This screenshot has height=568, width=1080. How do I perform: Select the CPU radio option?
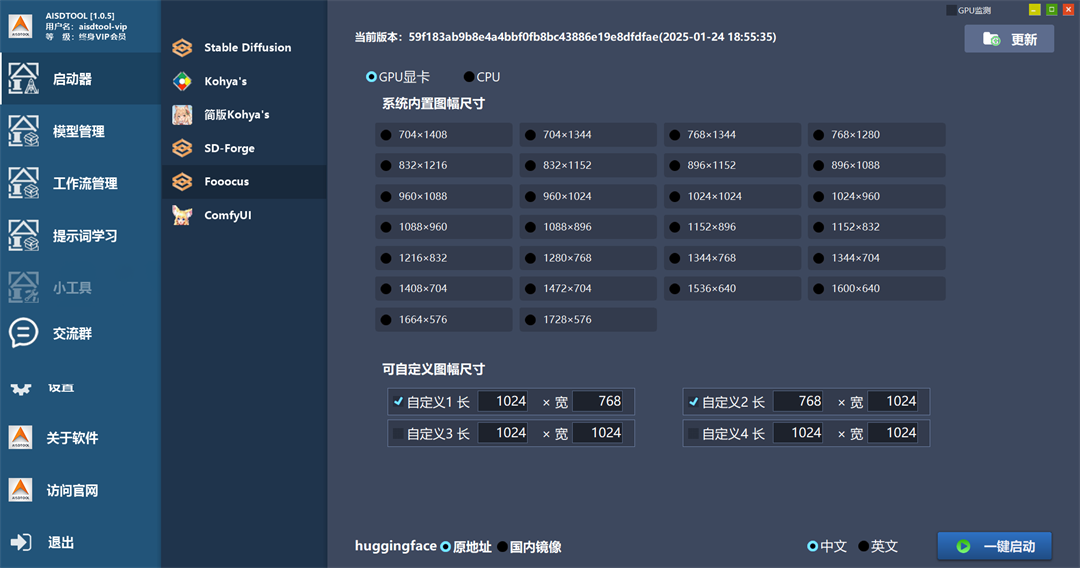(x=469, y=77)
